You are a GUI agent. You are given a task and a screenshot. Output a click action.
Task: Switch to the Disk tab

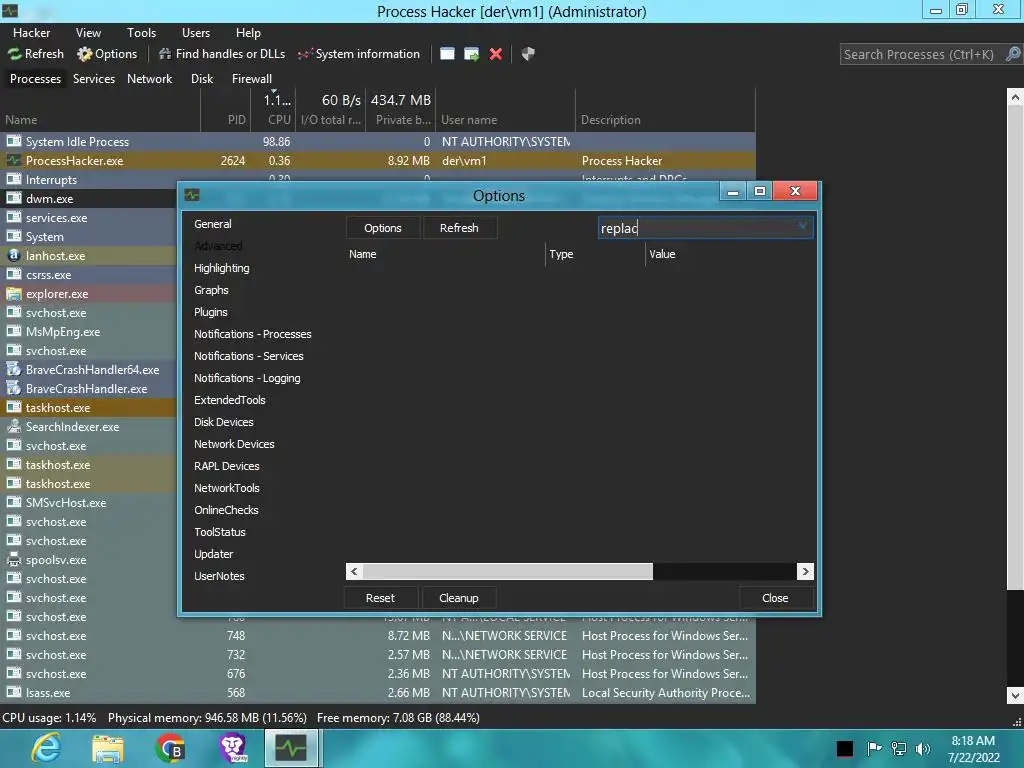[x=202, y=79]
